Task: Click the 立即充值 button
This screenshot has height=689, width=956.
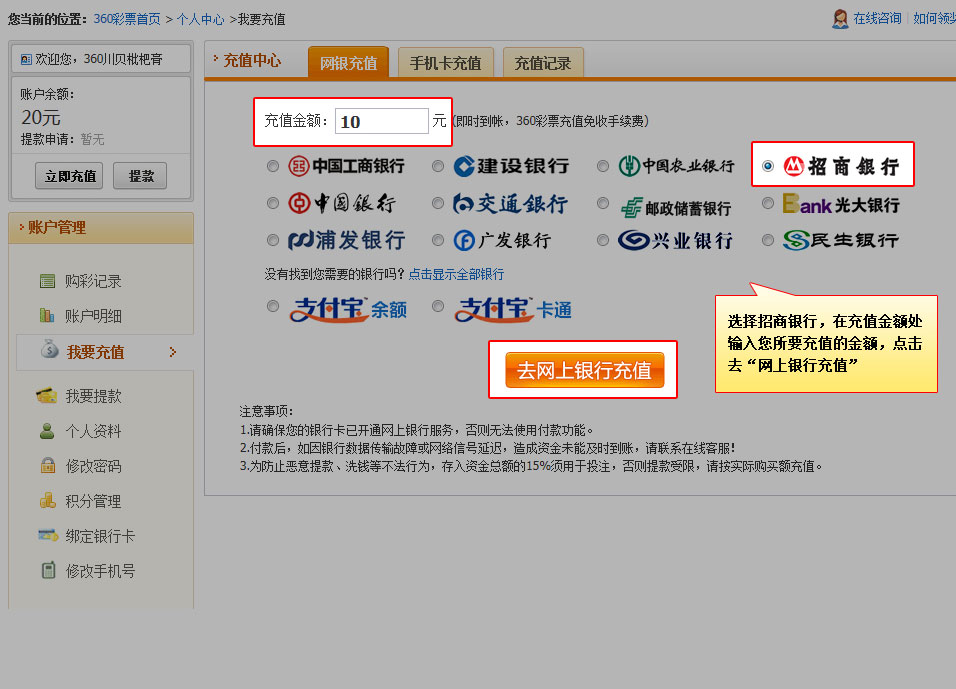Action: (x=69, y=176)
